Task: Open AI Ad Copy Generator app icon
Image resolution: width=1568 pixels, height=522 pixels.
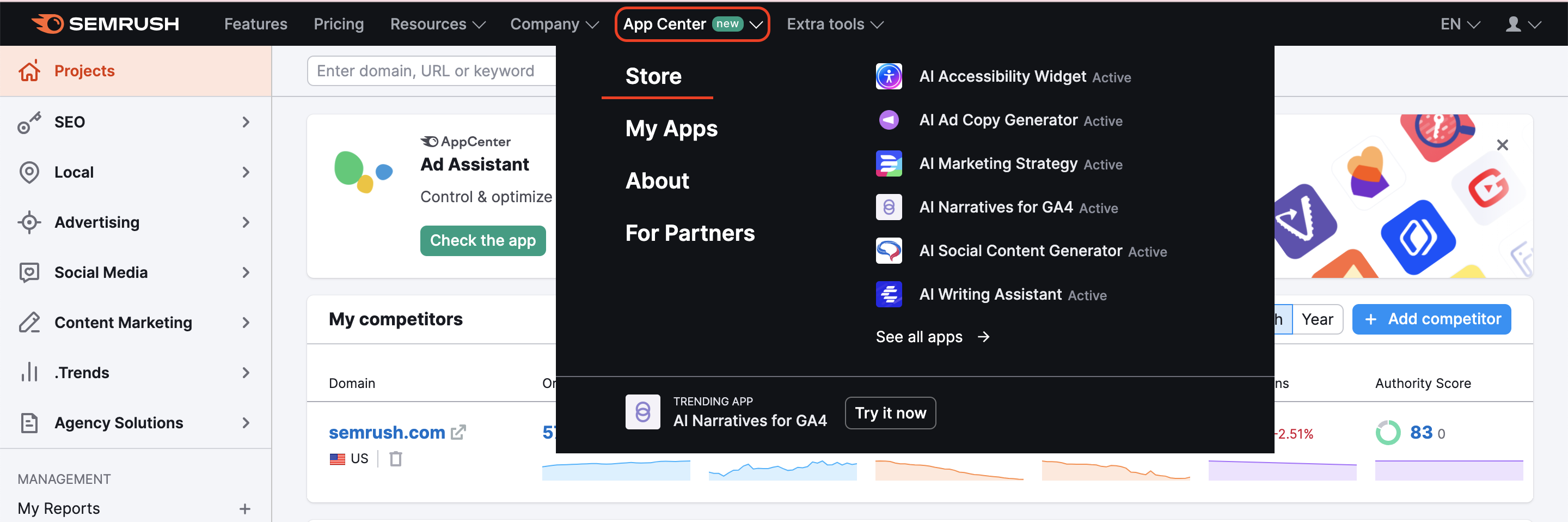Action: pos(889,120)
